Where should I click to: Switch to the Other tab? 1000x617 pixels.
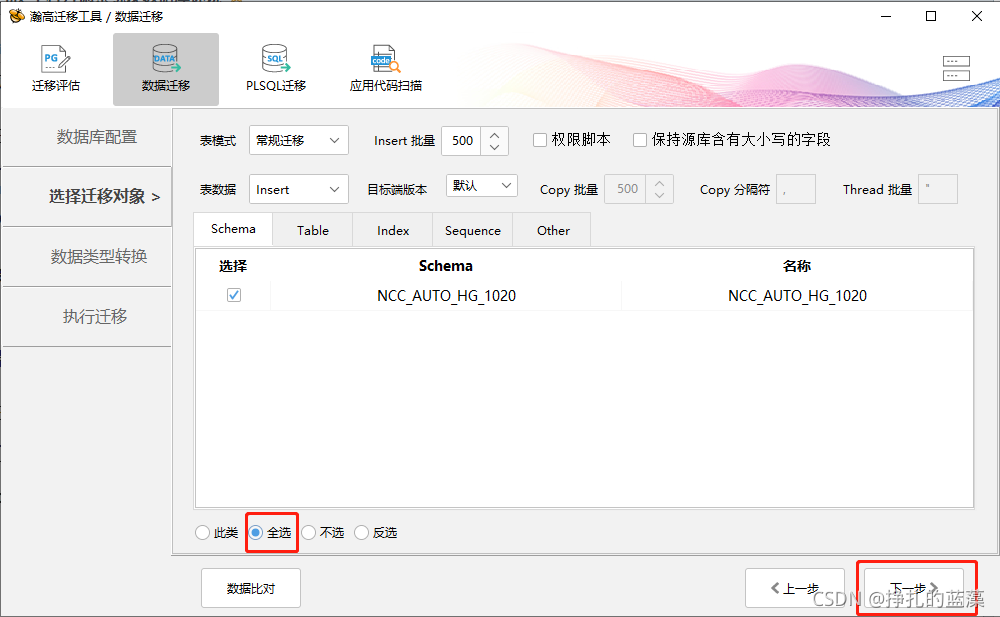553,230
